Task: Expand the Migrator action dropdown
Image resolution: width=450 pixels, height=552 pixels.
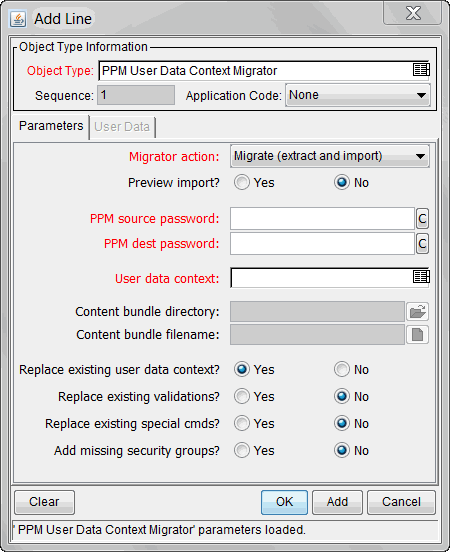Action: coord(330,156)
